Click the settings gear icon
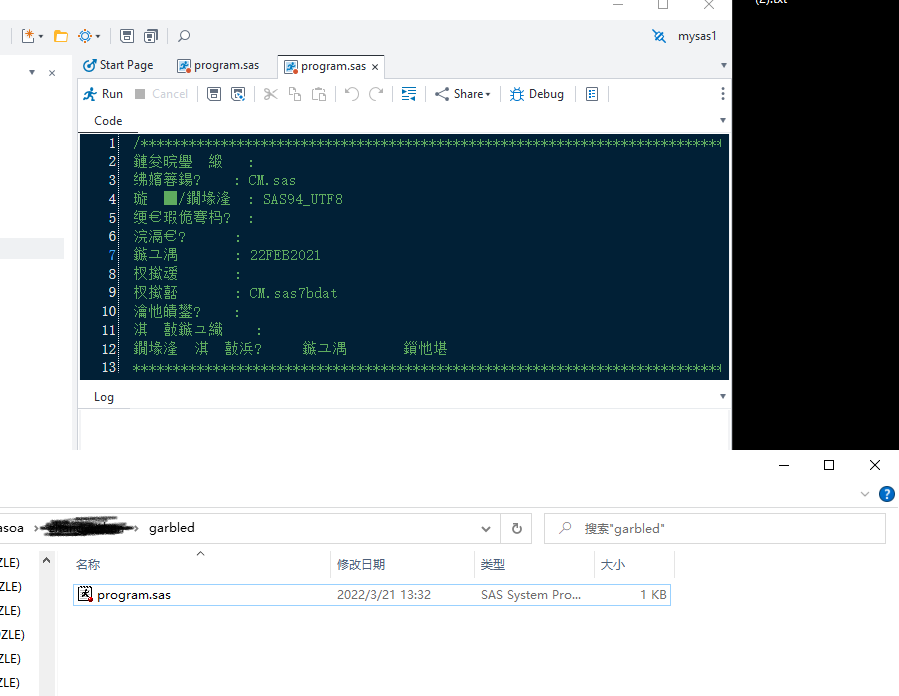Image resolution: width=899 pixels, height=696 pixels. [84, 35]
